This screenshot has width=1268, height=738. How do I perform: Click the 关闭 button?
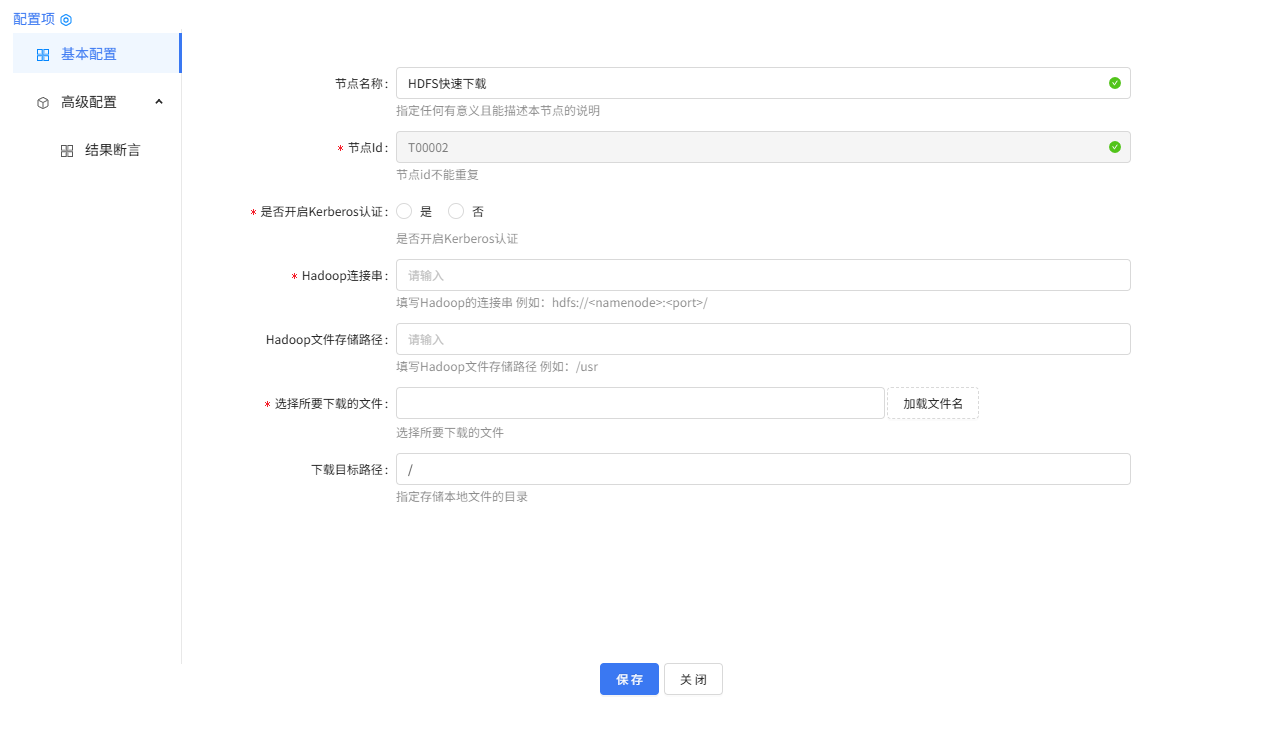[x=693, y=679]
